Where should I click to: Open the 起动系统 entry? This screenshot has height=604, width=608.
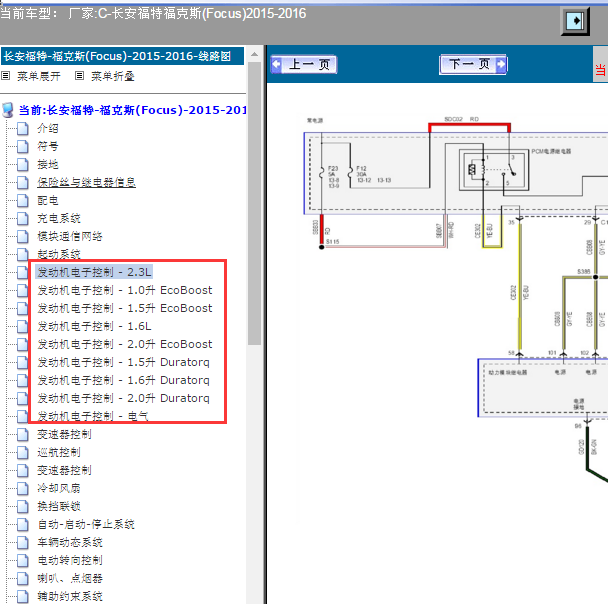[59, 254]
